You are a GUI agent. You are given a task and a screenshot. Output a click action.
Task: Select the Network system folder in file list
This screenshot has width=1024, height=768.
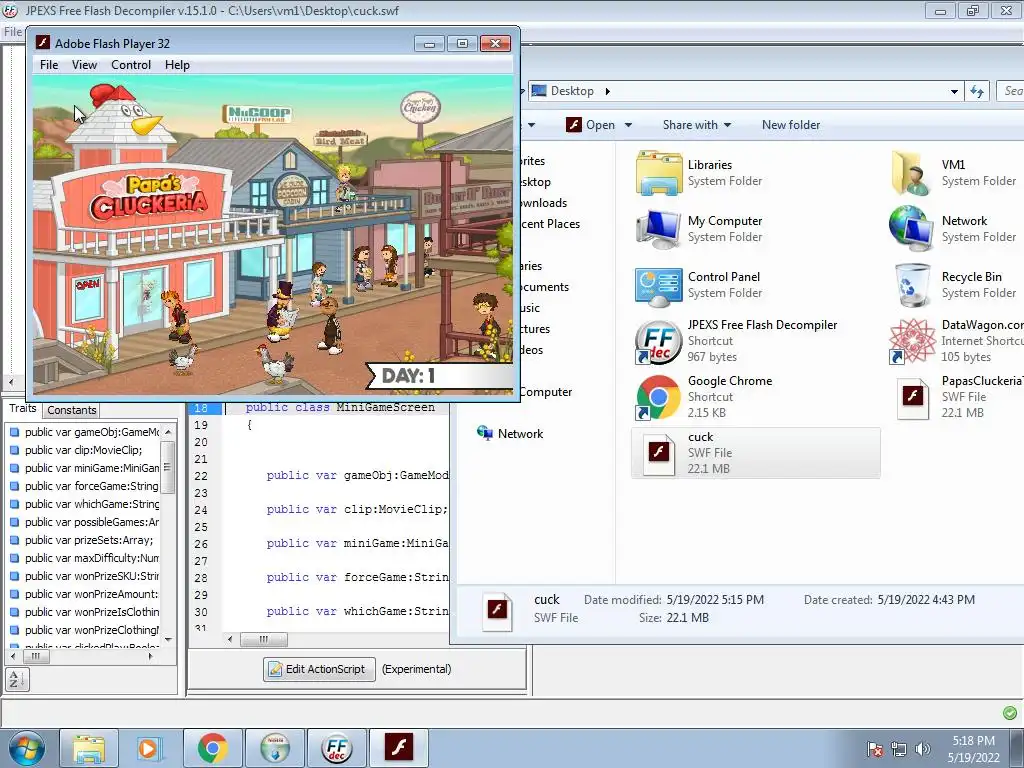point(955,229)
